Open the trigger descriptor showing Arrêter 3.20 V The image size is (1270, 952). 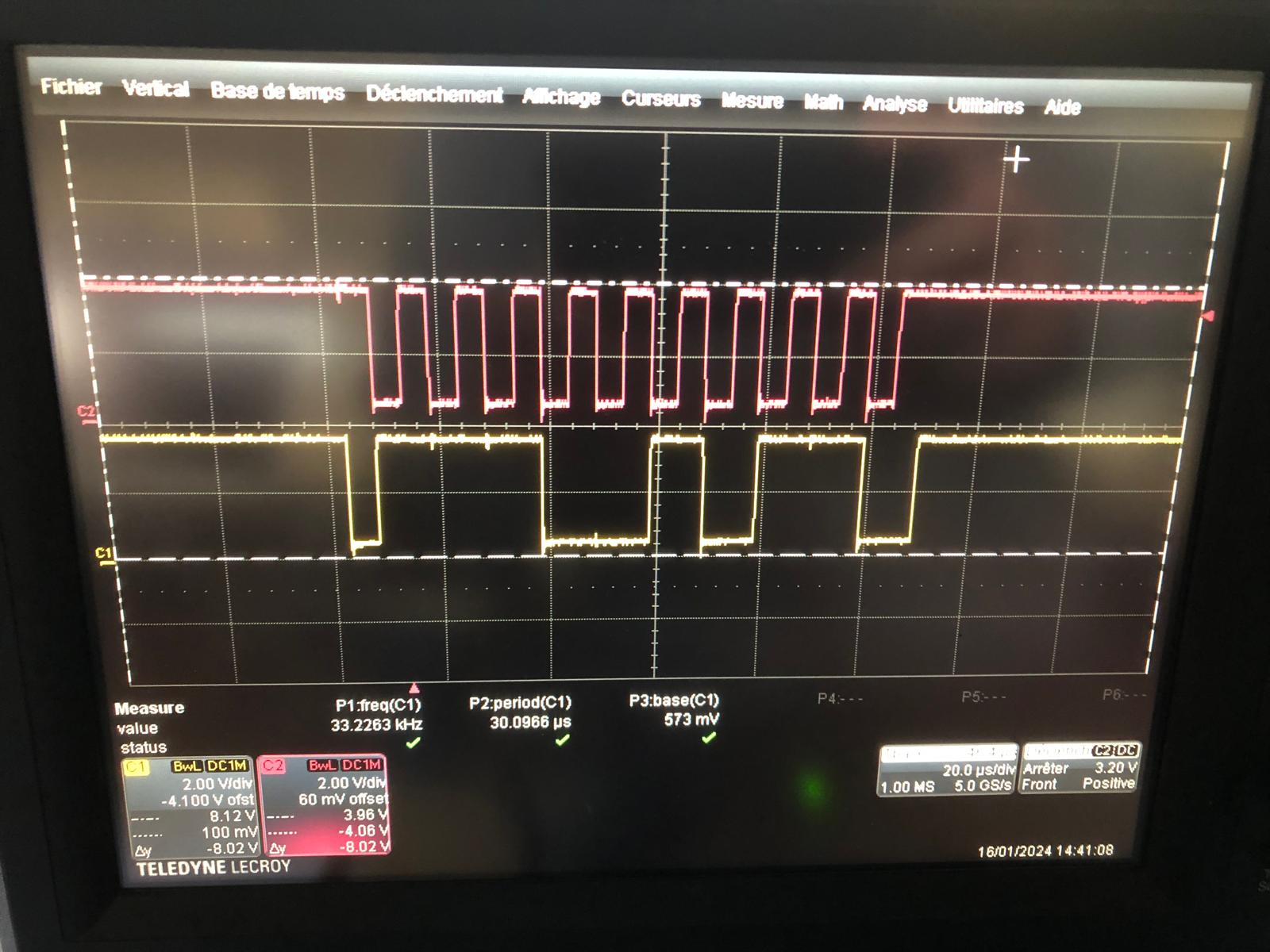(x=1081, y=769)
